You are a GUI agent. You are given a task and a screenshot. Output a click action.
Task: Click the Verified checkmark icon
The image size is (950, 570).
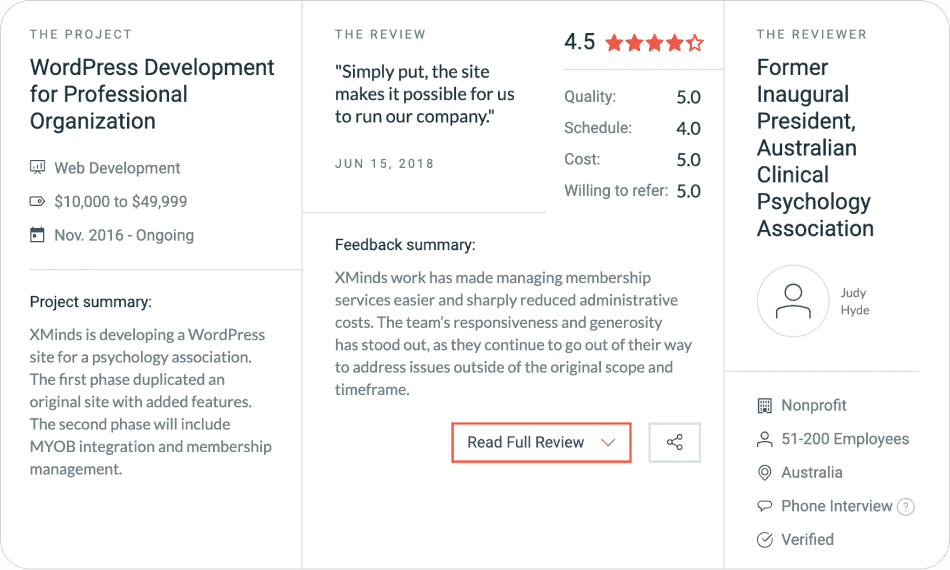(765, 540)
